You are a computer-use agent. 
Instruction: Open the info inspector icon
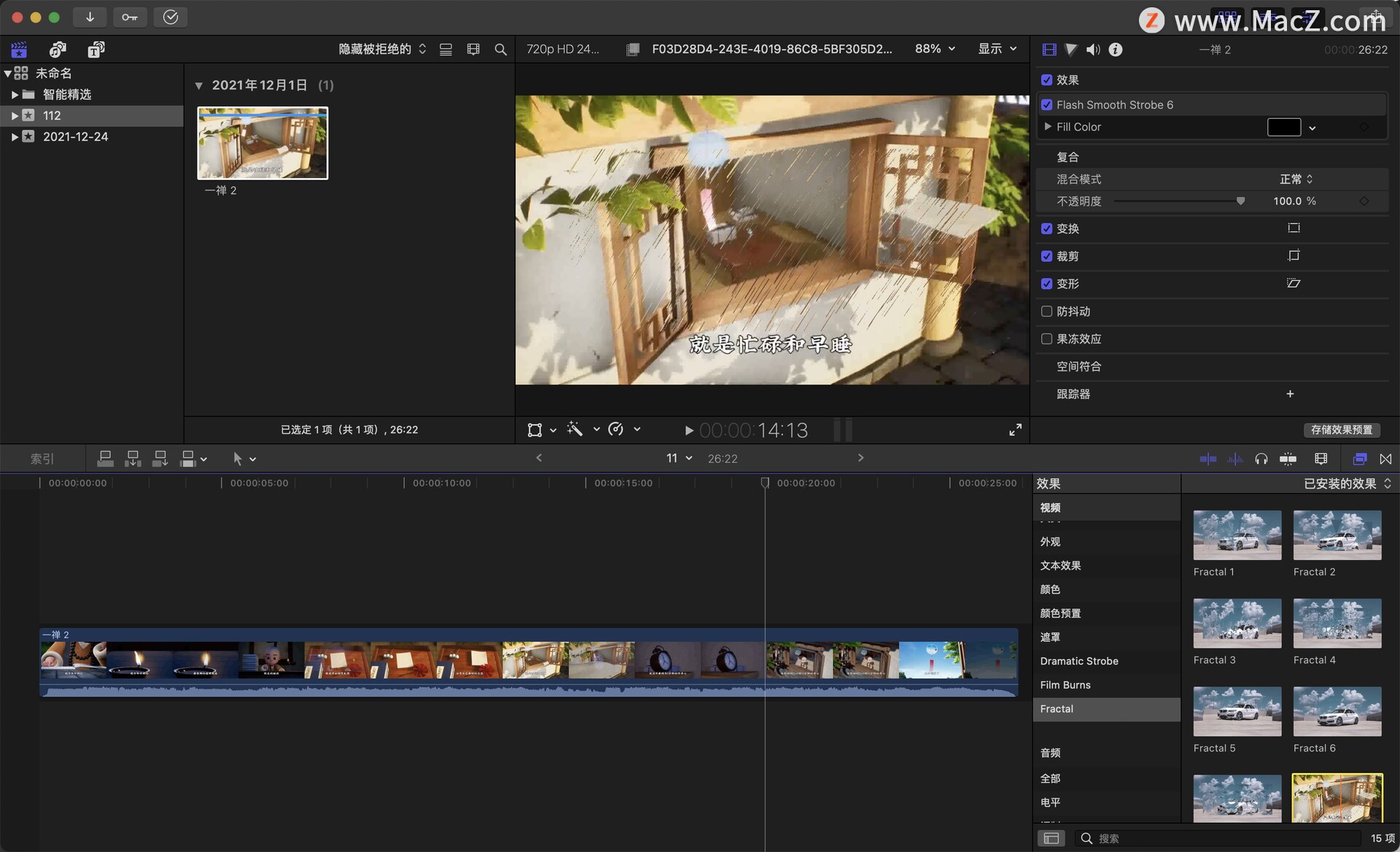(x=1115, y=50)
